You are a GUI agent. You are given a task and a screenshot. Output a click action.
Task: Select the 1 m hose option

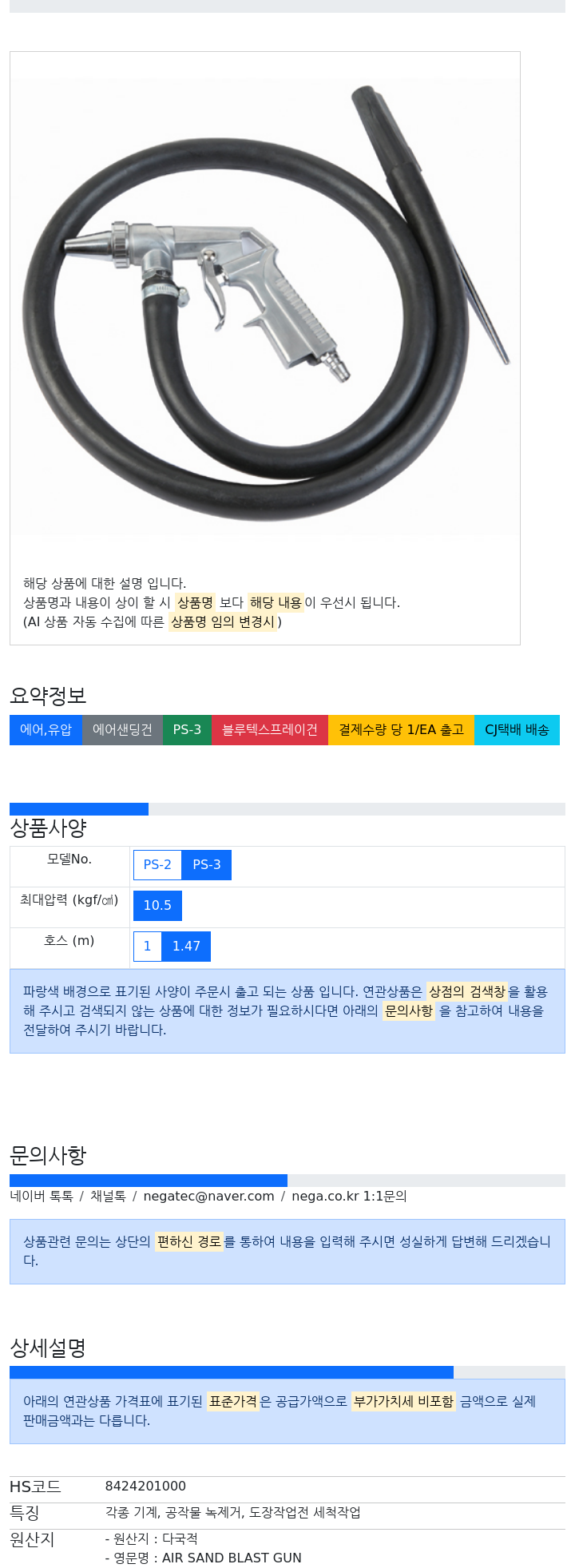[x=147, y=947]
